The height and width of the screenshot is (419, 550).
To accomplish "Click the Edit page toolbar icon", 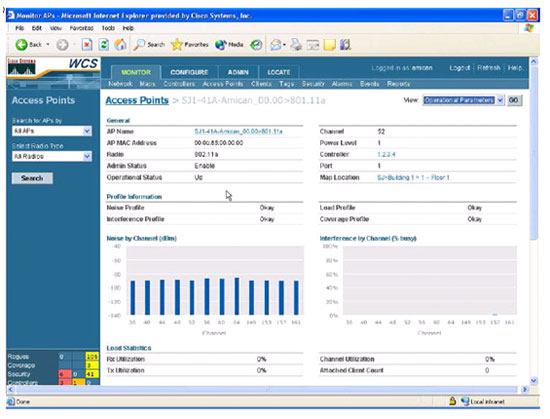I will pos(313,45).
